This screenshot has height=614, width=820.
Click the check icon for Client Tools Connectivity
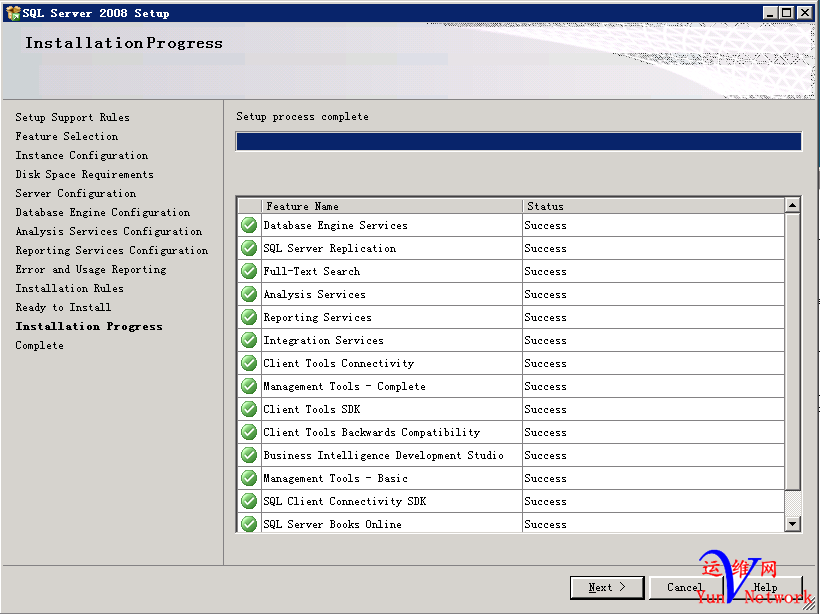point(249,363)
